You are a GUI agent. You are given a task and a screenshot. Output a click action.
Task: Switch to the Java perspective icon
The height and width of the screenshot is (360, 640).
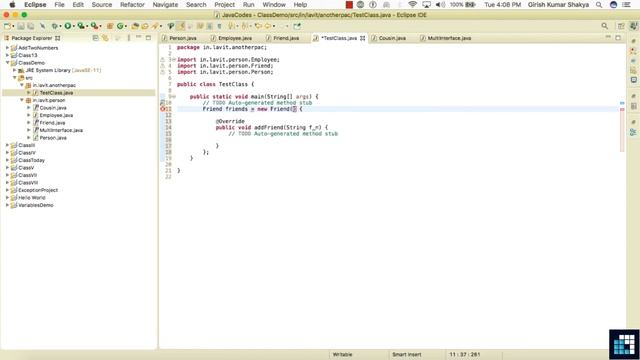[x=633, y=26]
